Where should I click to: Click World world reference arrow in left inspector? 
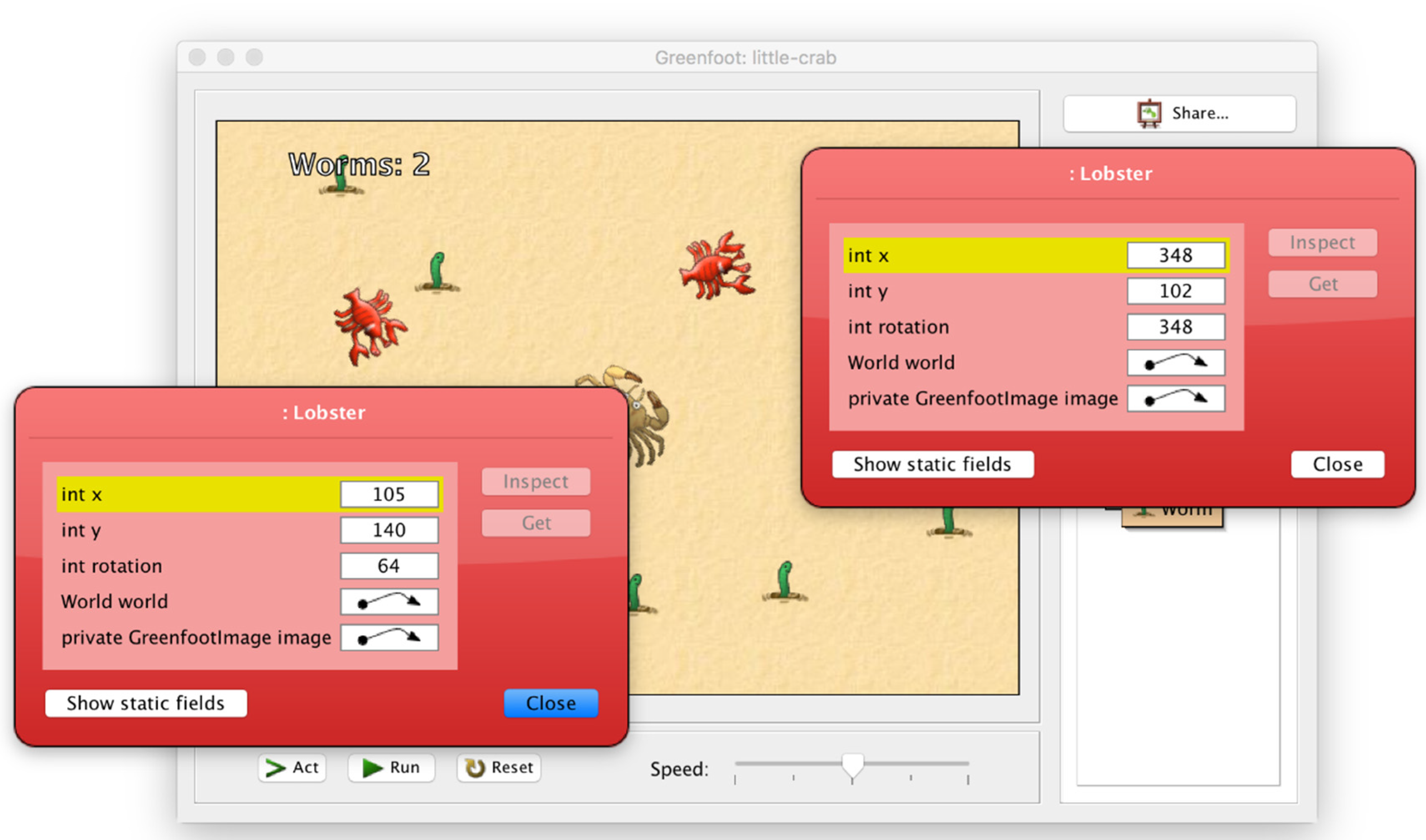pyautogui.click(x=389, y=602)
